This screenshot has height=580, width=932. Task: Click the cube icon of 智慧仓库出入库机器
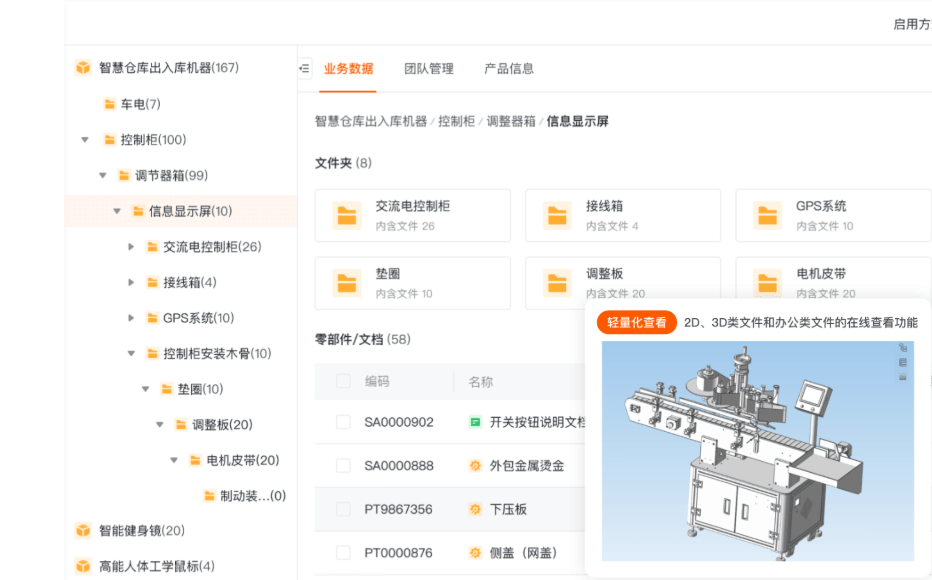pyautogui.click(x=83, y=68)
